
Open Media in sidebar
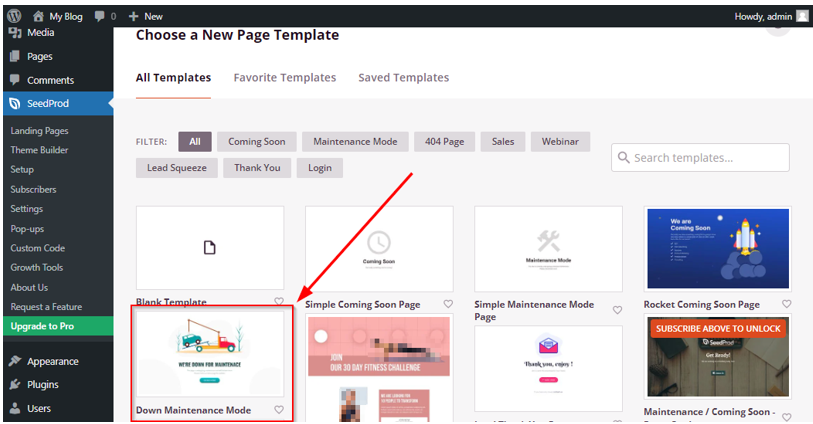[40, 33]
